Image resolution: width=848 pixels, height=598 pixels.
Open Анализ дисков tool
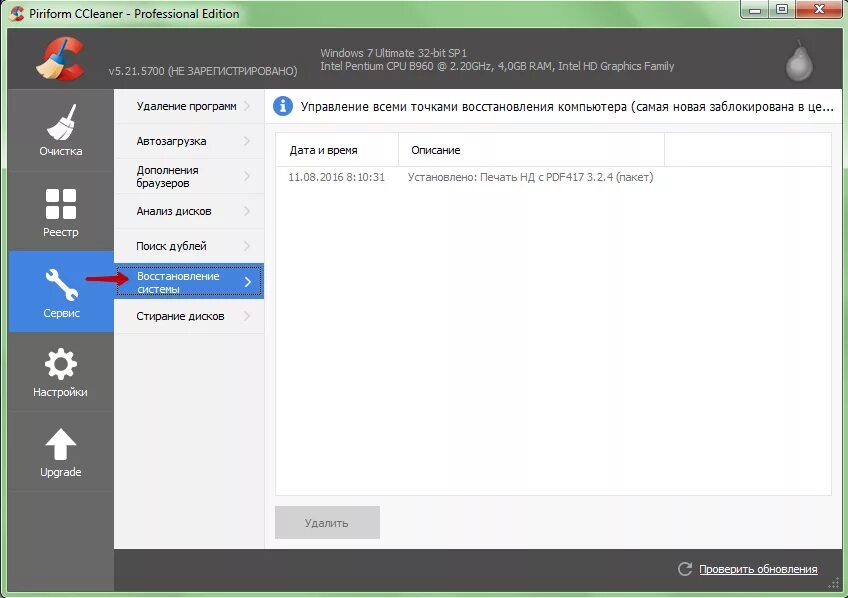[189, 211]
